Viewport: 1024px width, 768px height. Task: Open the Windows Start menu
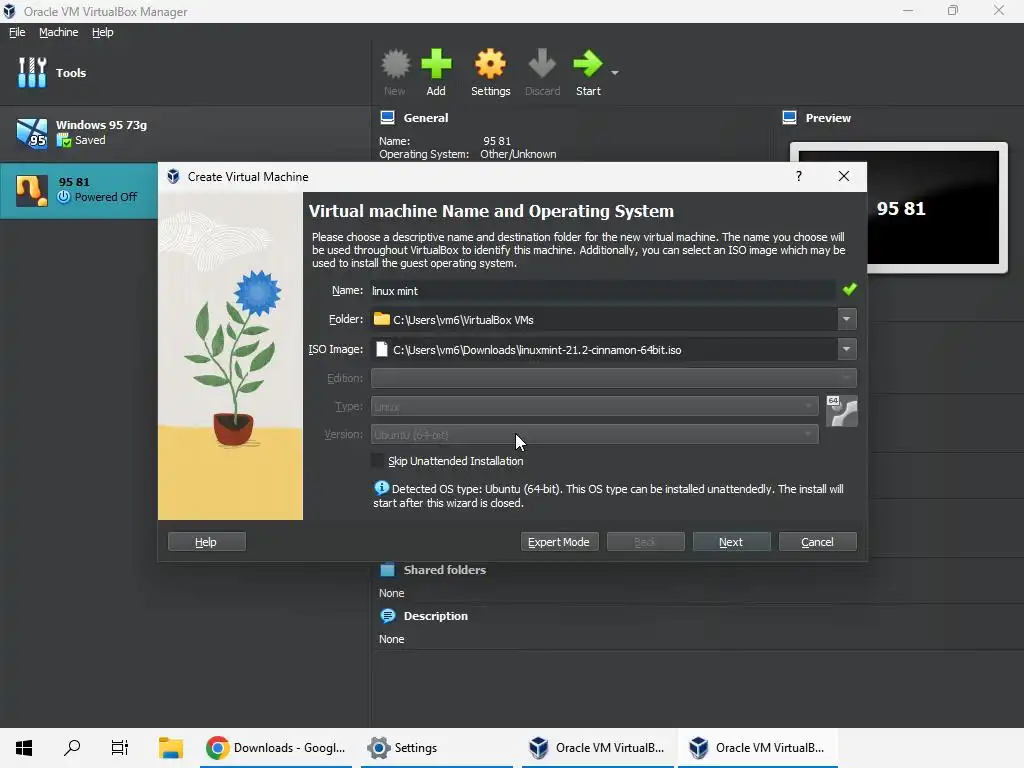pyautogui.click(x=24, y=748)
